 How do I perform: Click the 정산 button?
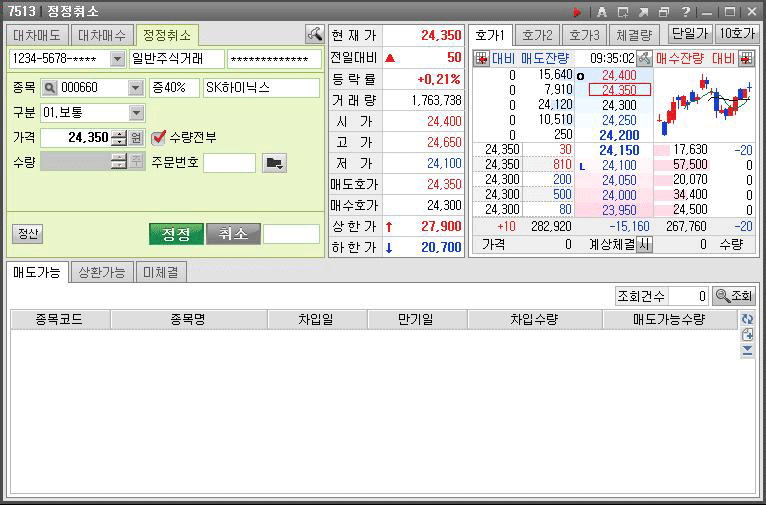coord(27,234)
